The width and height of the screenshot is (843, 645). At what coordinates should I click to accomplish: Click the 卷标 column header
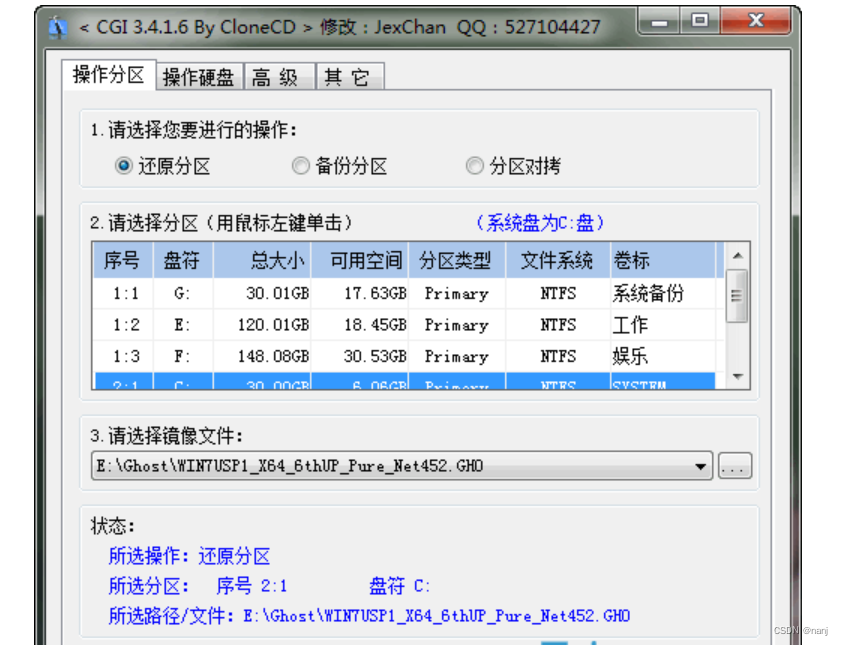663,260
